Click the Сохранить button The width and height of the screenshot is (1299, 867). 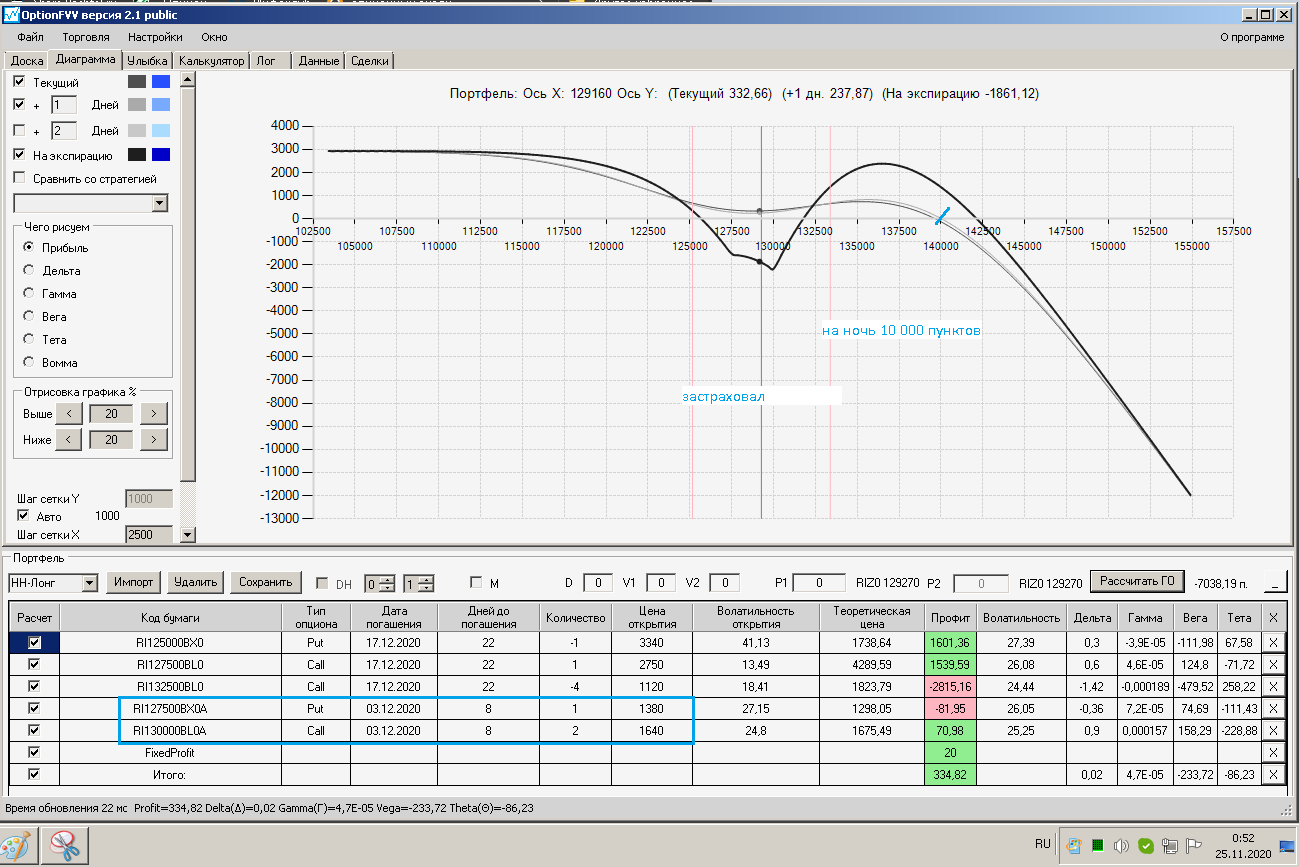[266, 582]
